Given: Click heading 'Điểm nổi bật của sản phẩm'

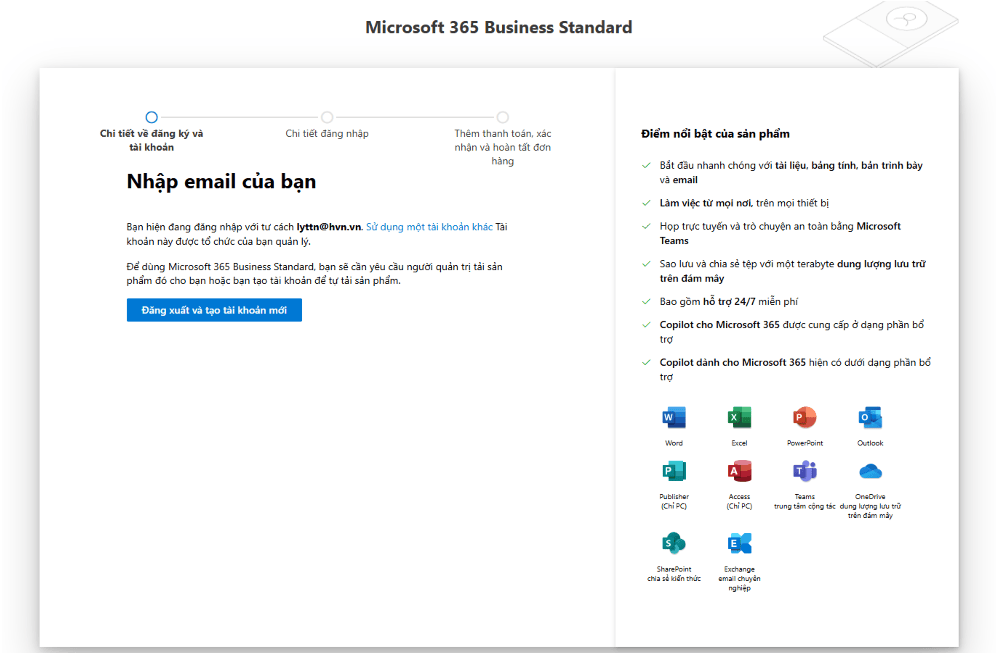Looking at the screenshot, I should (715, 134).
